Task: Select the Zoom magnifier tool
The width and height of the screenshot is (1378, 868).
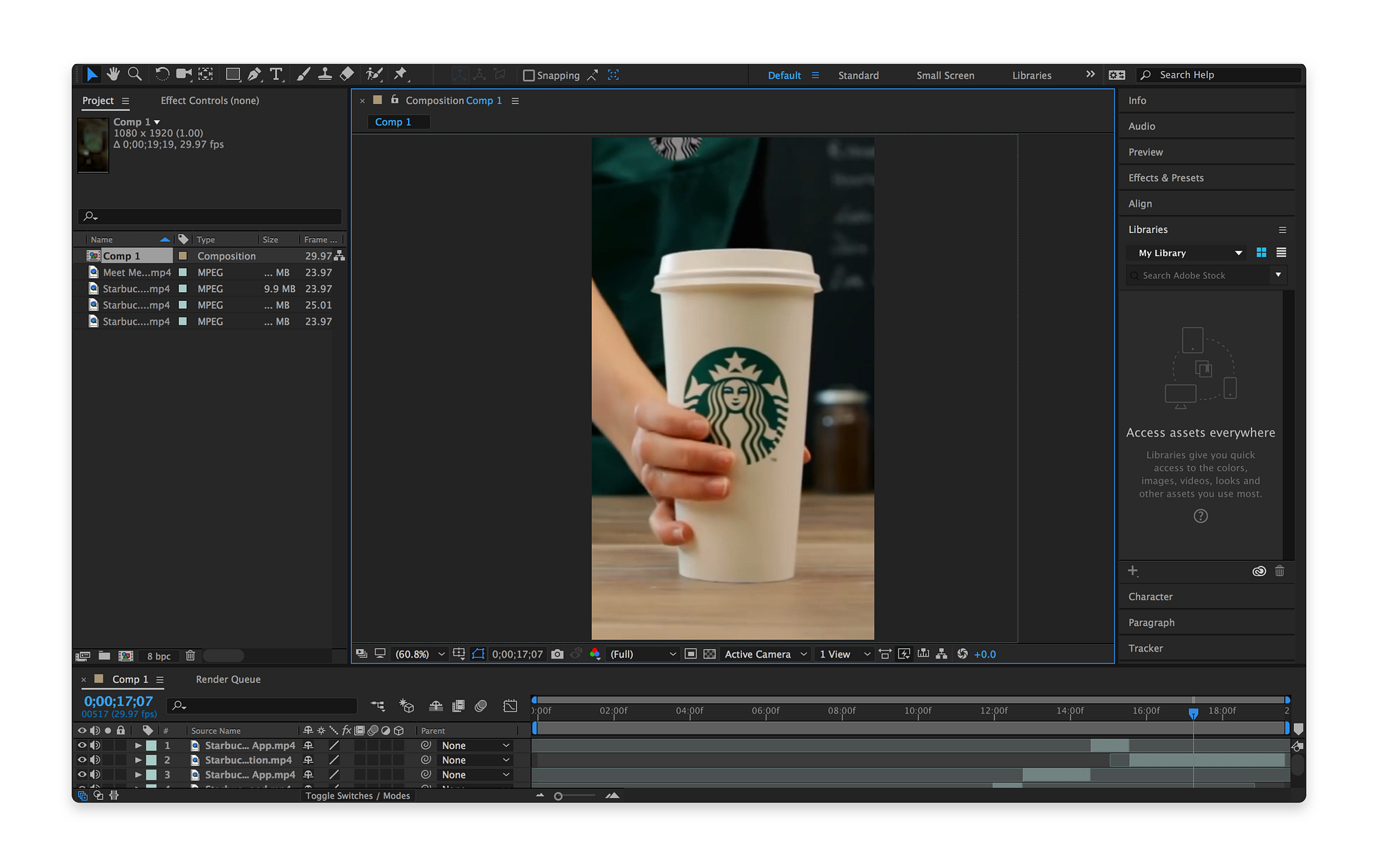Action: [135, 74]
